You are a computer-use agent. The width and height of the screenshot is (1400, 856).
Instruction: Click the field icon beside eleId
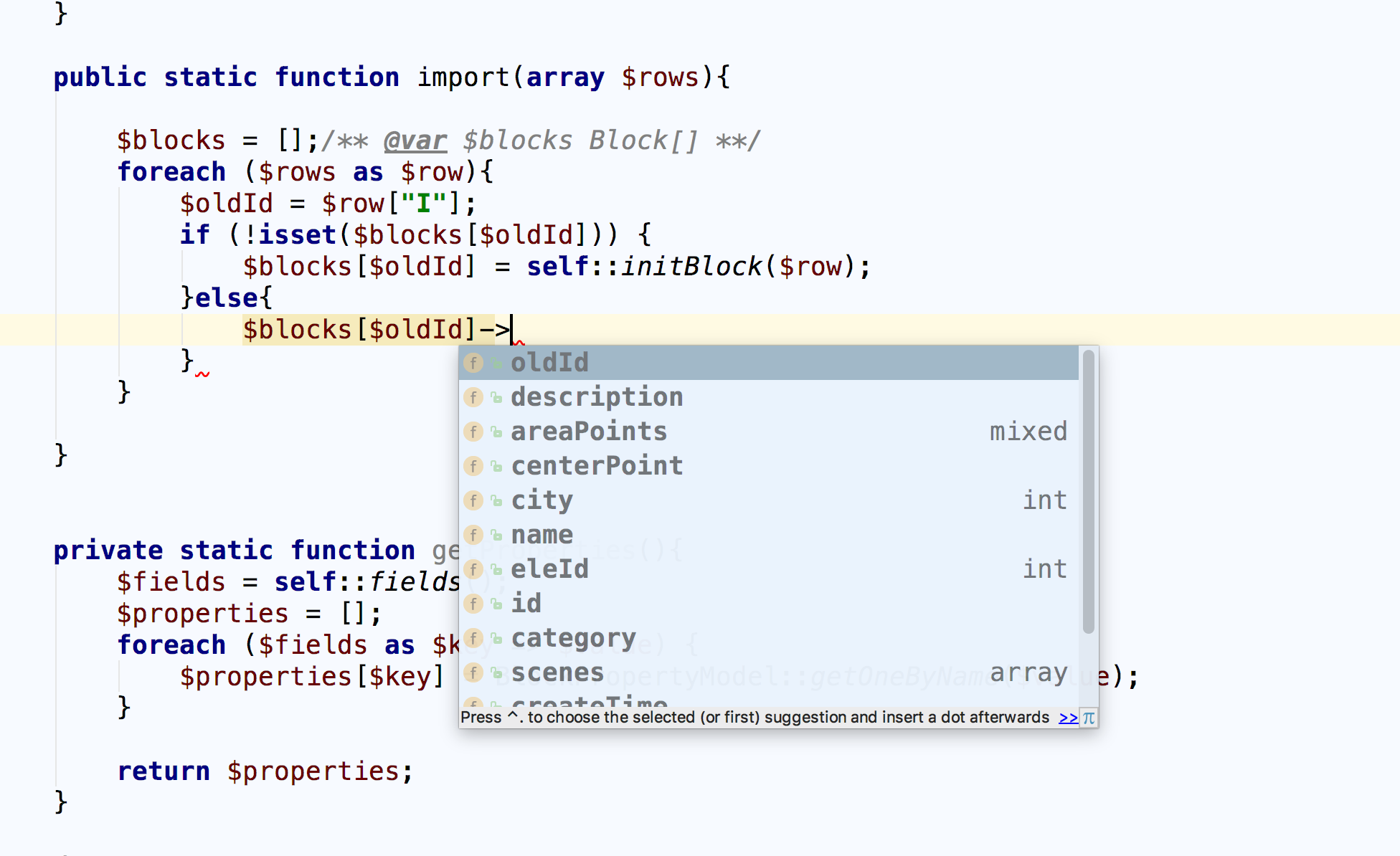click(x=473, y=569)
